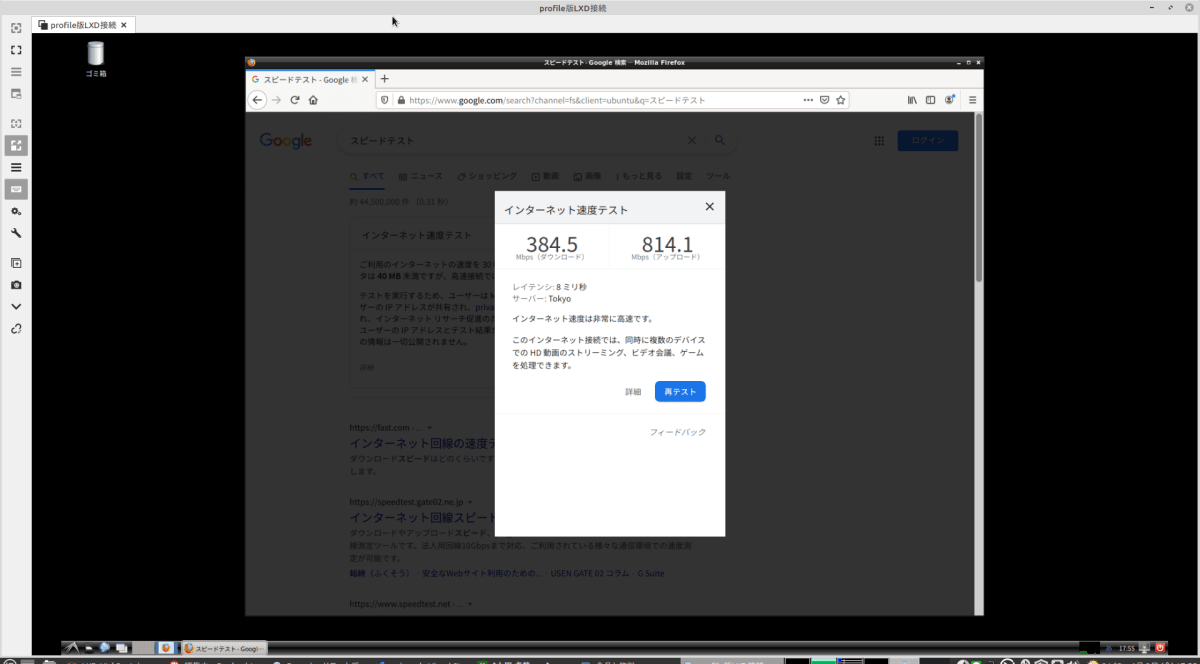Select the スピードテスト - Google Firefox tab
This screenshot has width=1200, height=664.
[311, 79]
